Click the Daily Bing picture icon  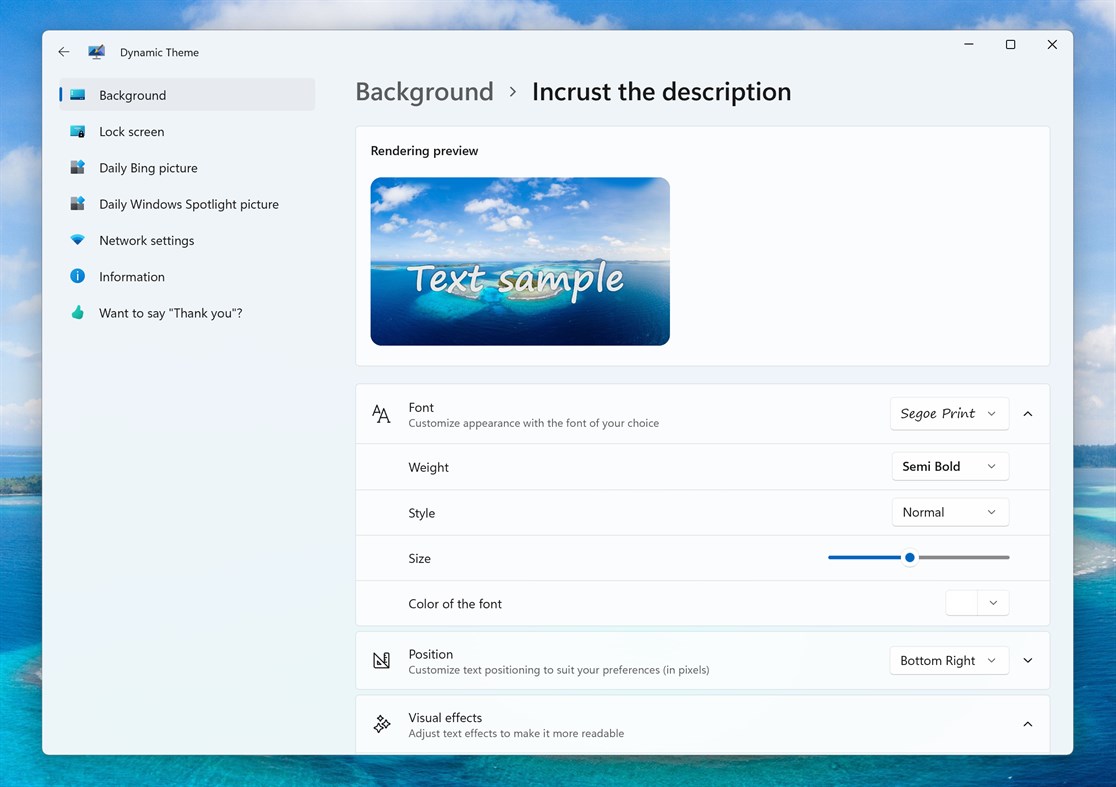click(x=78, y=167)
